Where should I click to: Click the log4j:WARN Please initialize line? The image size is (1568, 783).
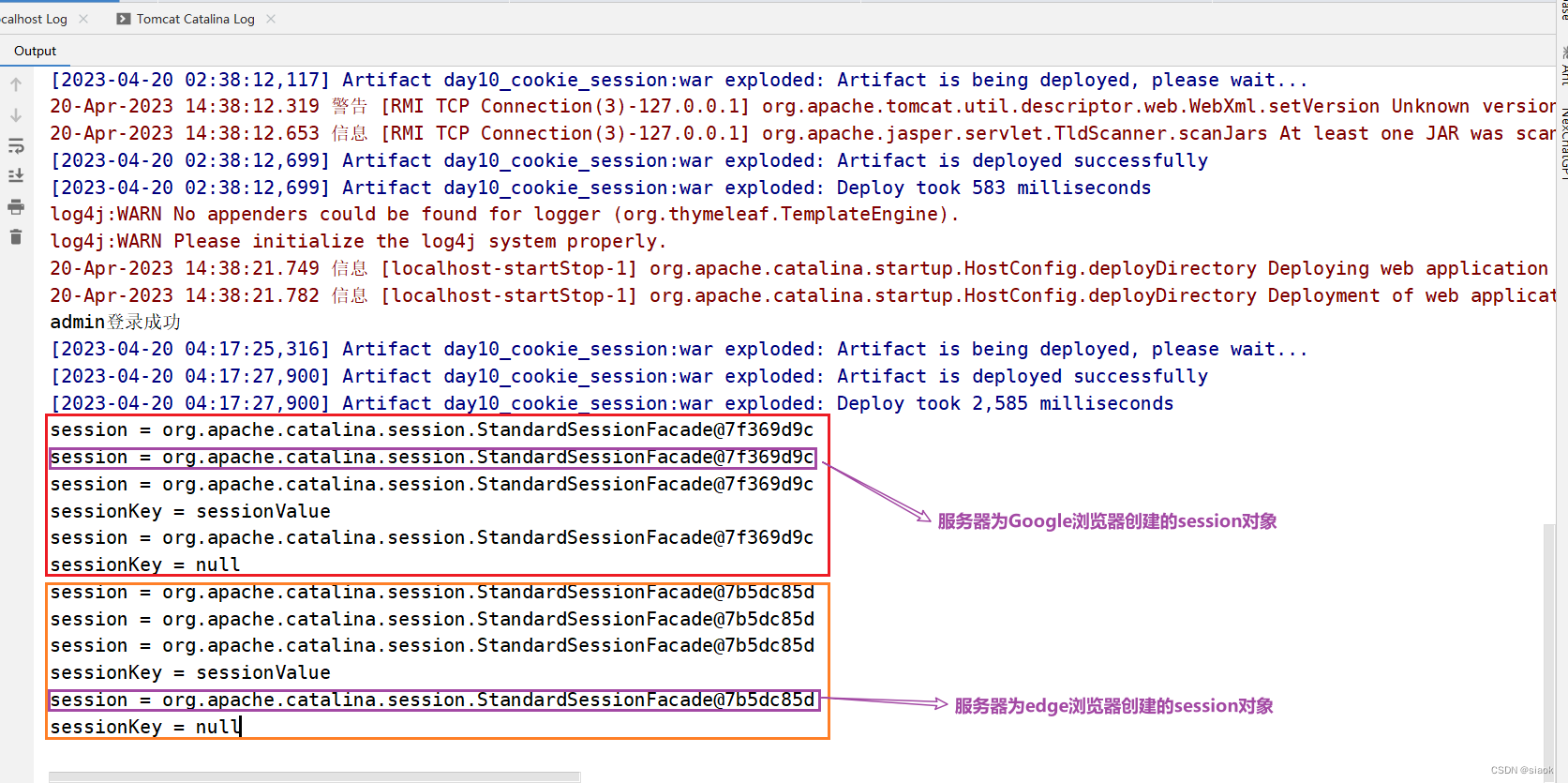pos(358,242)
